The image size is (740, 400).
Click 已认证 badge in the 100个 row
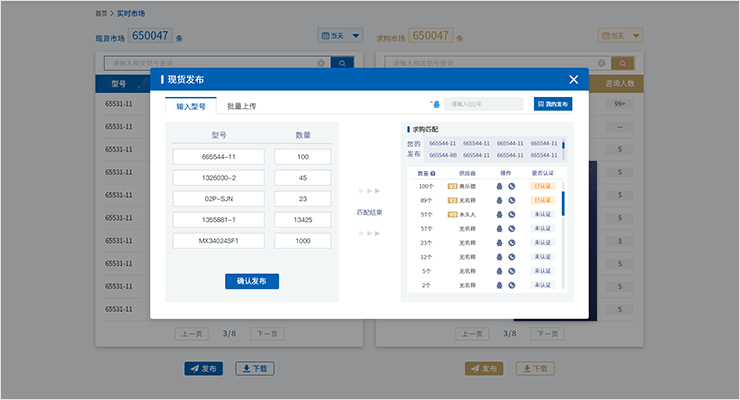coord(542,186)
